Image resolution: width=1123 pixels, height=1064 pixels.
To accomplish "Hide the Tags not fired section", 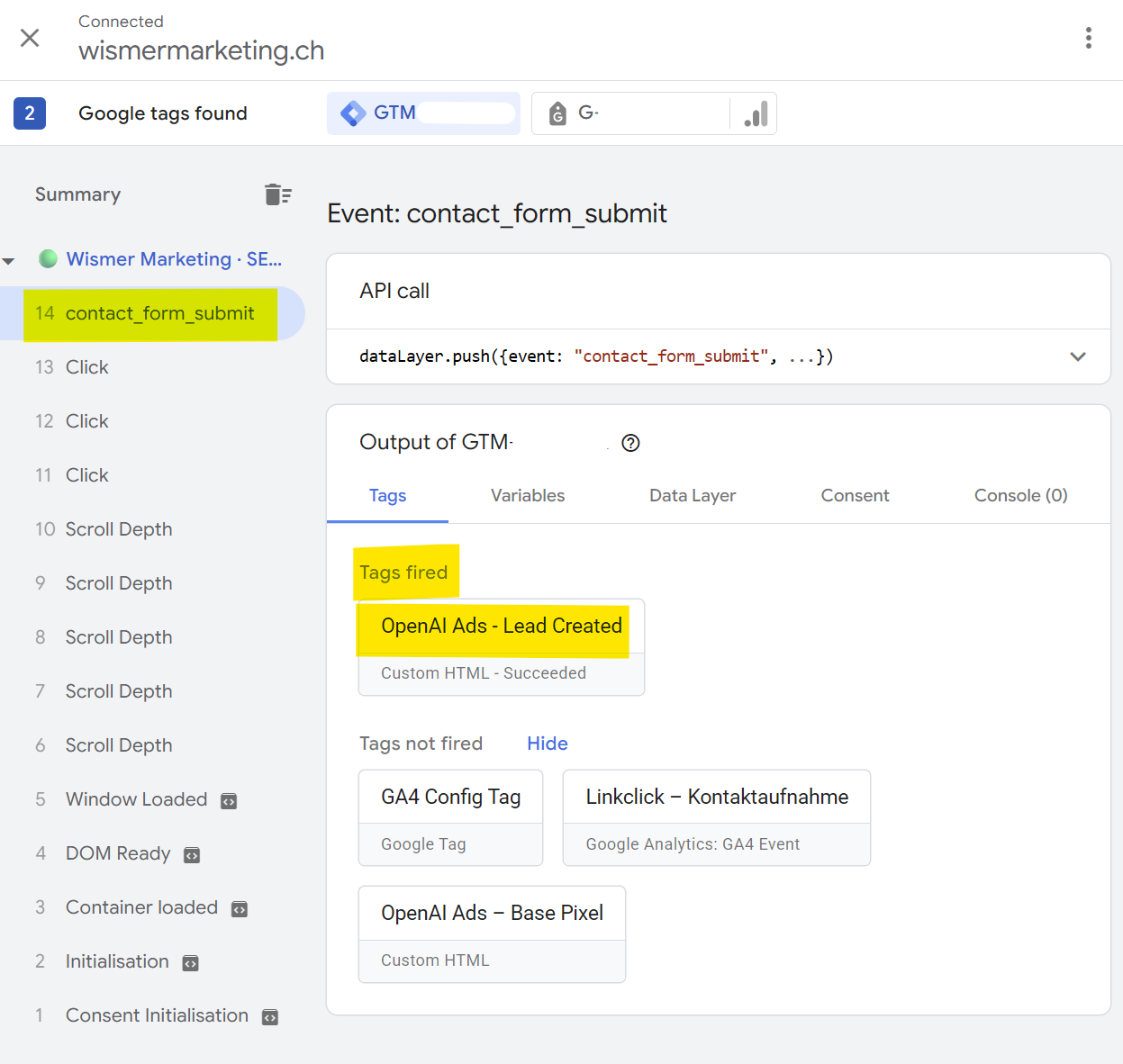I will (548, 744).
